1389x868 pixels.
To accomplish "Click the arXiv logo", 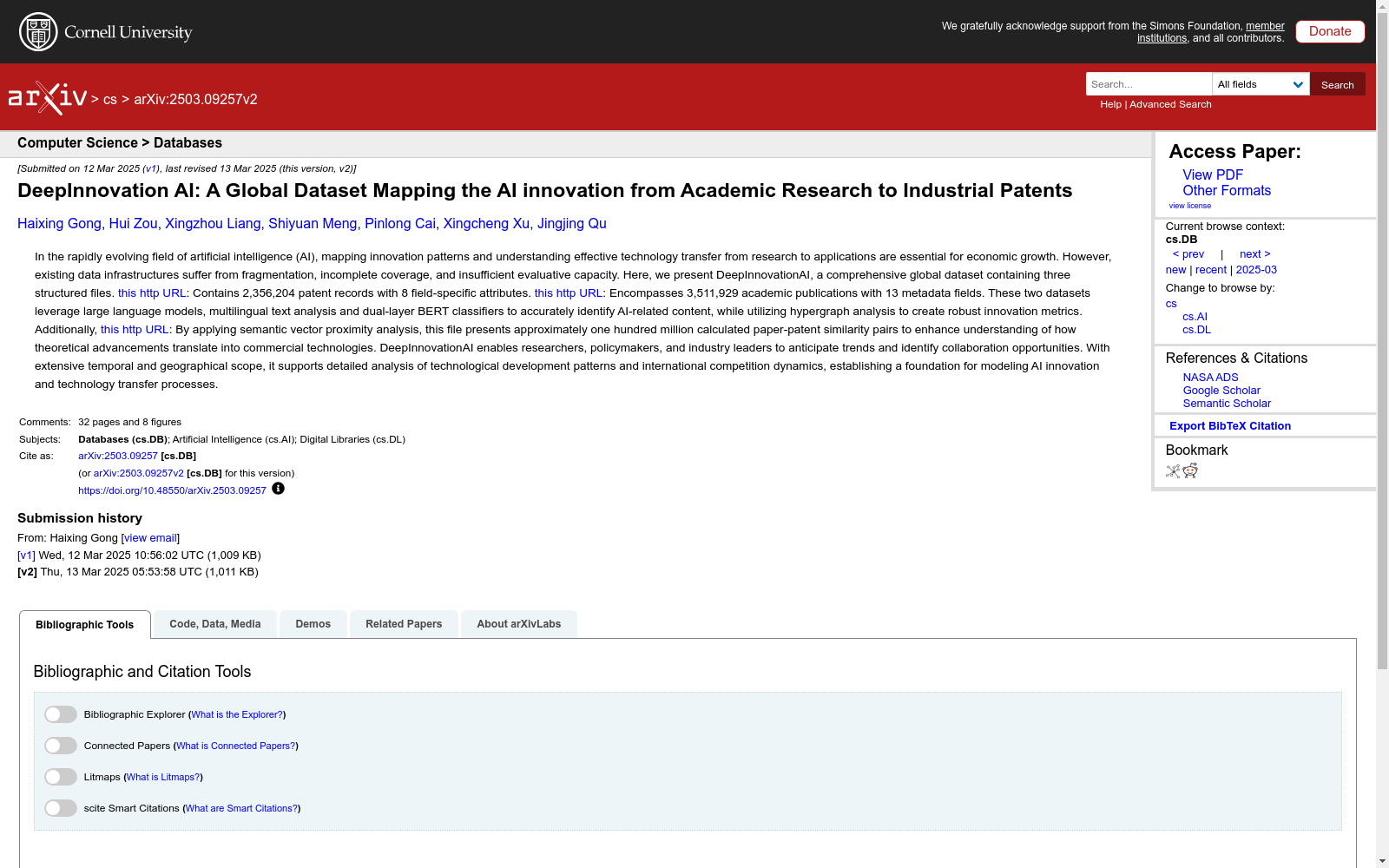I will (48, 98).
